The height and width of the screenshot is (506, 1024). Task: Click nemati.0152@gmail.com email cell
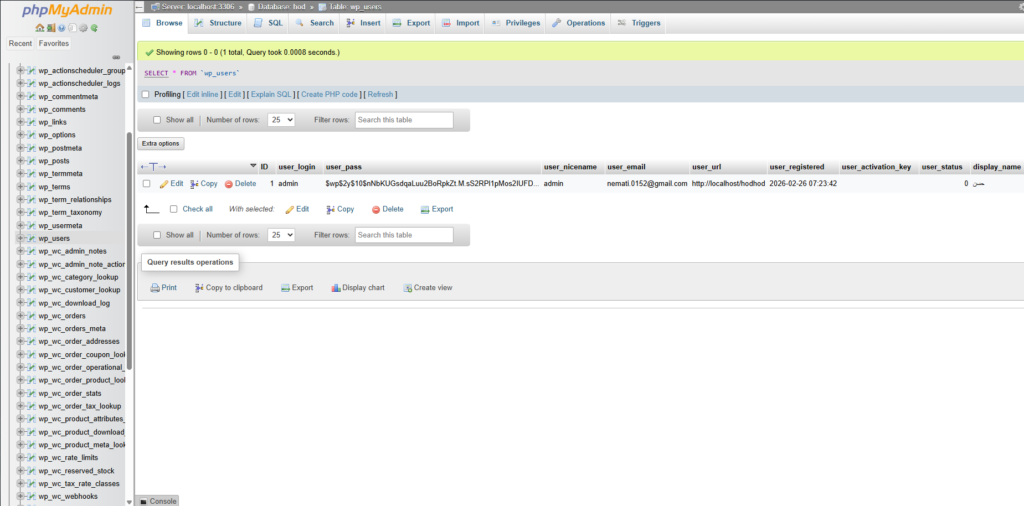647,184
